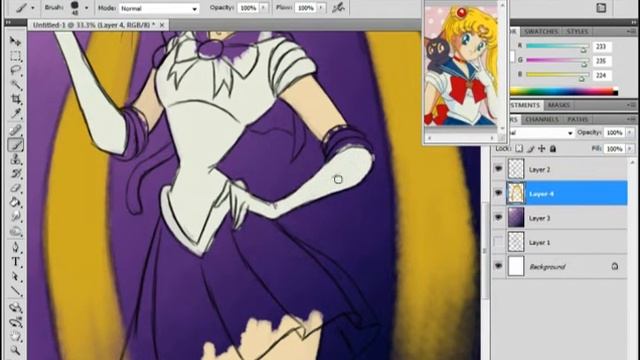Switch to the Paths tab
The width and height of the screenshot is (640, 360).
[578, 120]
